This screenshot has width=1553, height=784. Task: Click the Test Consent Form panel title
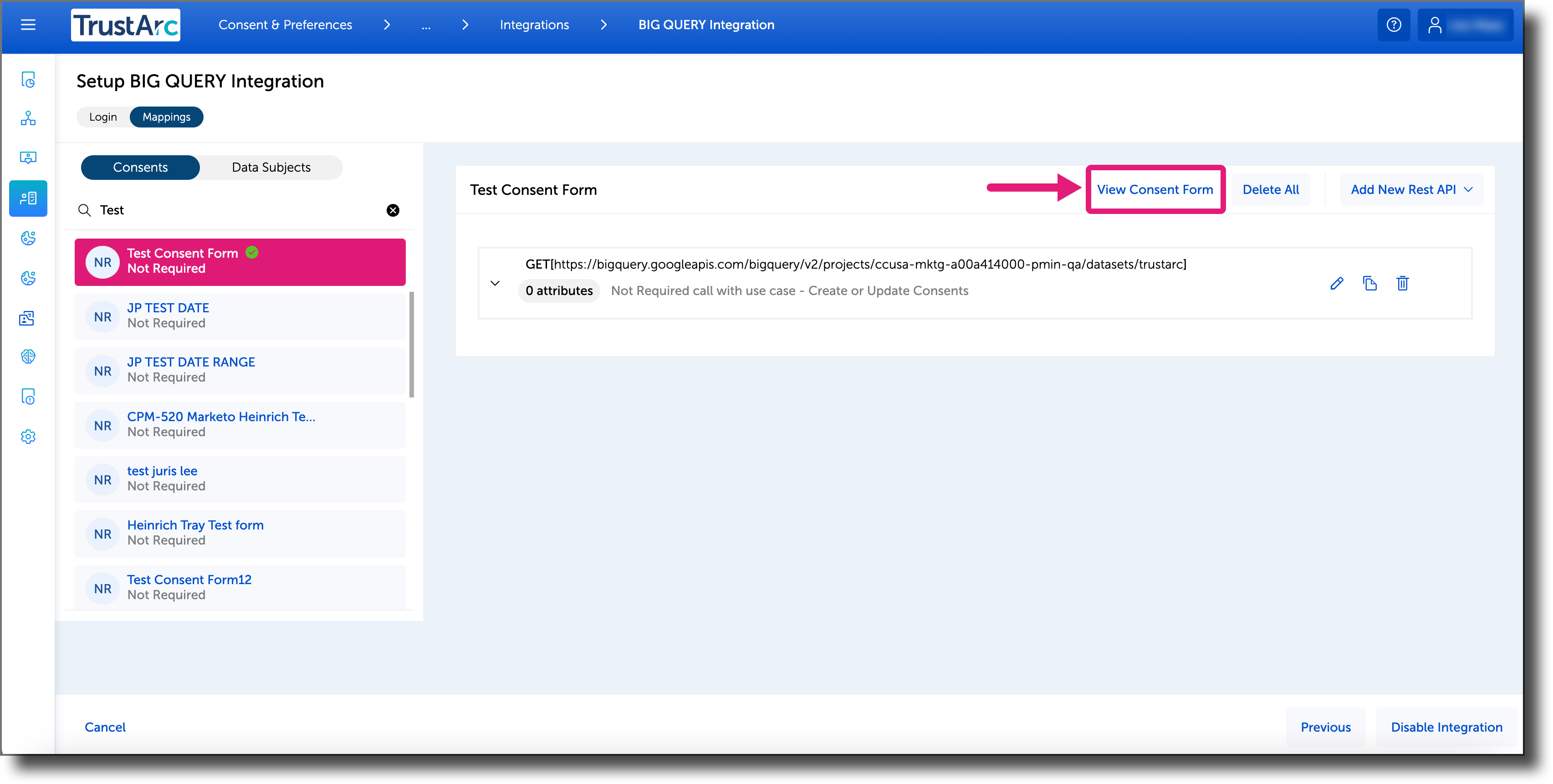[x=533, y=190]
